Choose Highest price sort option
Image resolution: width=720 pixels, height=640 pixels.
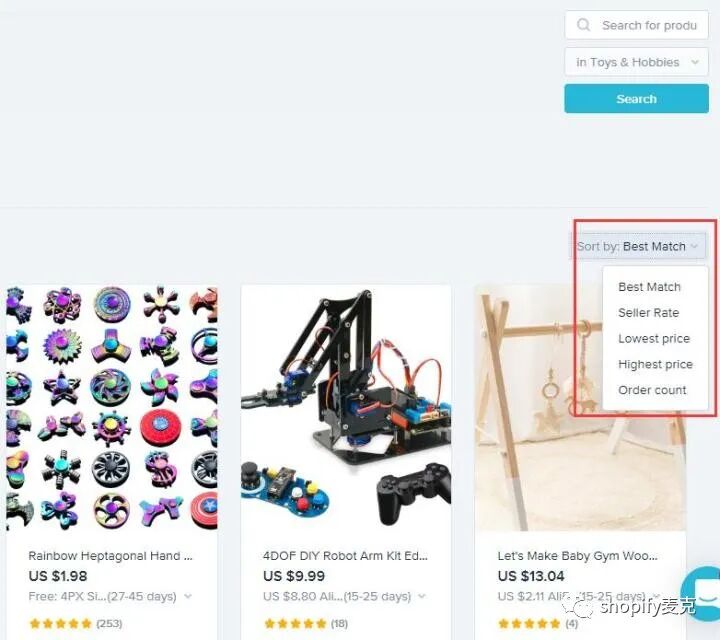655,364
